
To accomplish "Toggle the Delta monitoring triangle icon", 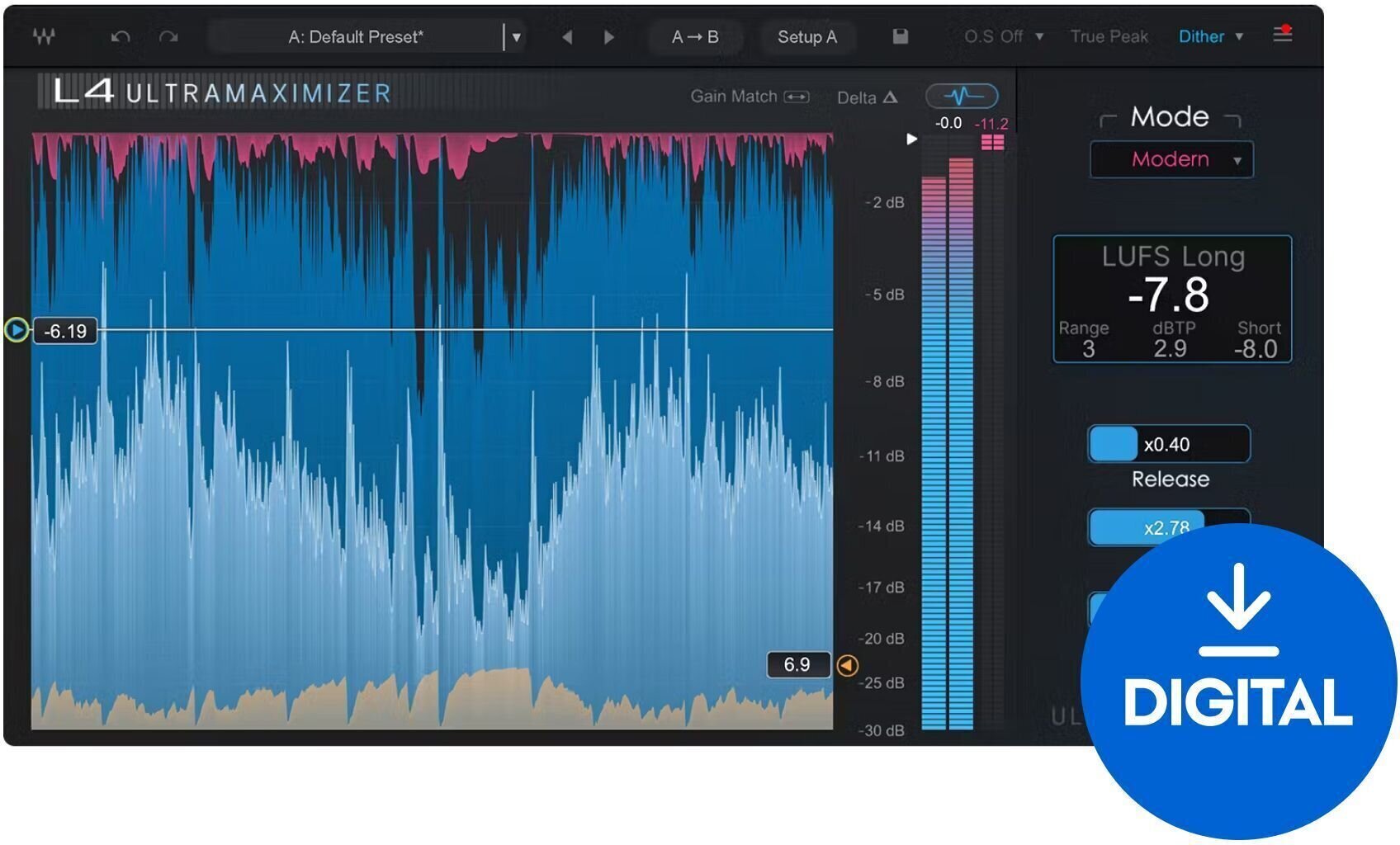I will [890, 97].
